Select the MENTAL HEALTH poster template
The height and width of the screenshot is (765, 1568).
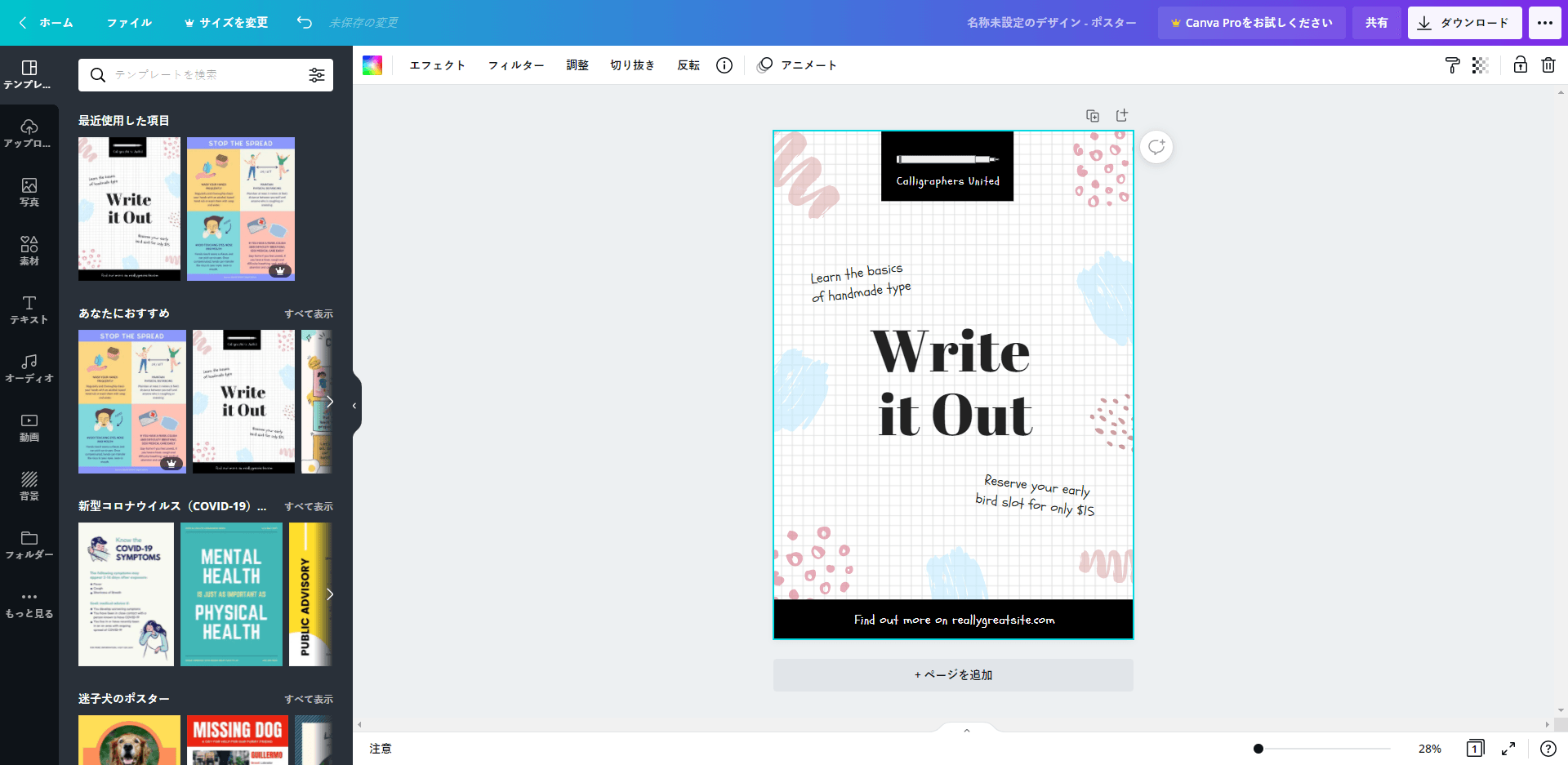click(x=231, y=594)
